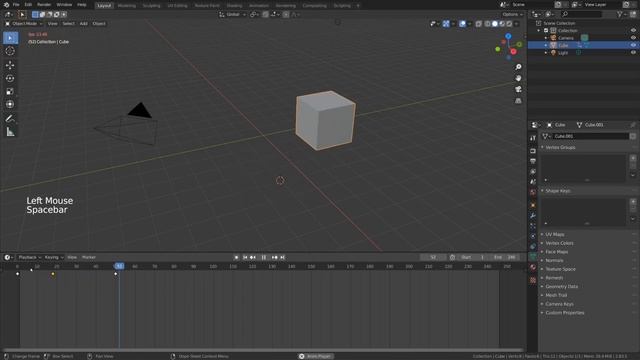Switch to the Modeling workspace tab
Screen dimensions: 640x360
click(x=127, y=6)
